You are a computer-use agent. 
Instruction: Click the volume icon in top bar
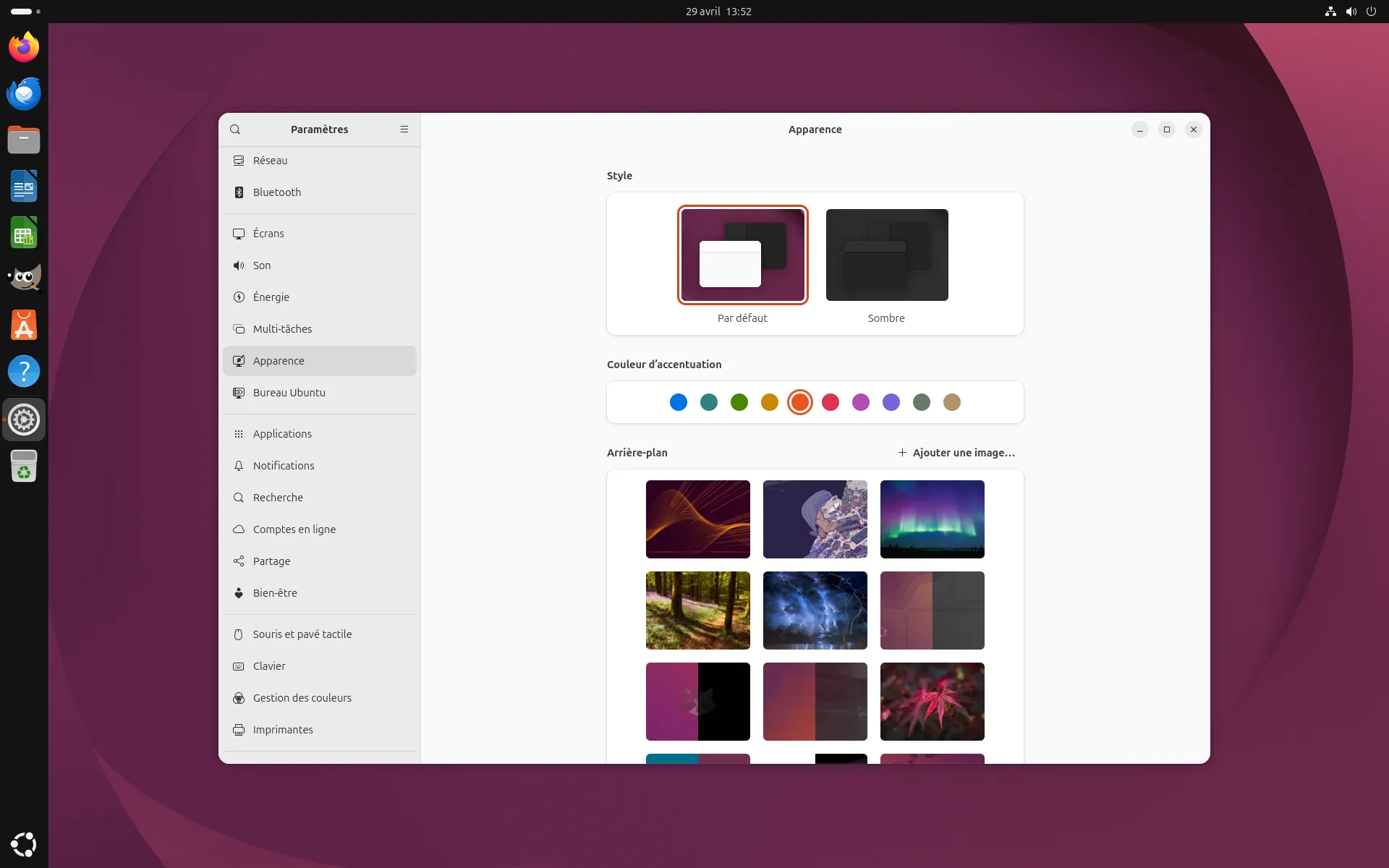[x=1351, y=12]
